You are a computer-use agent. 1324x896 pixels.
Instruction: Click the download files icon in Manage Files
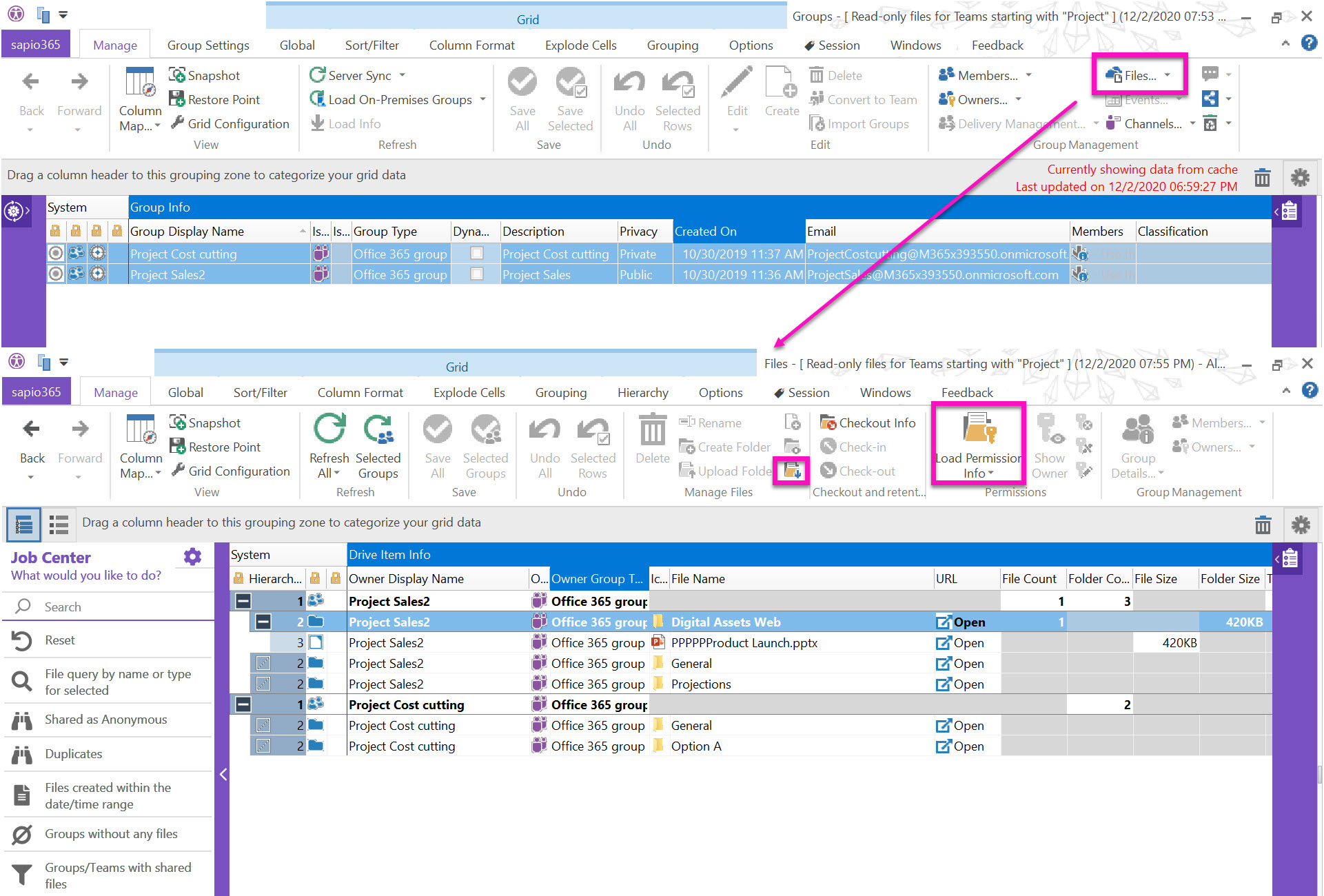793,471
